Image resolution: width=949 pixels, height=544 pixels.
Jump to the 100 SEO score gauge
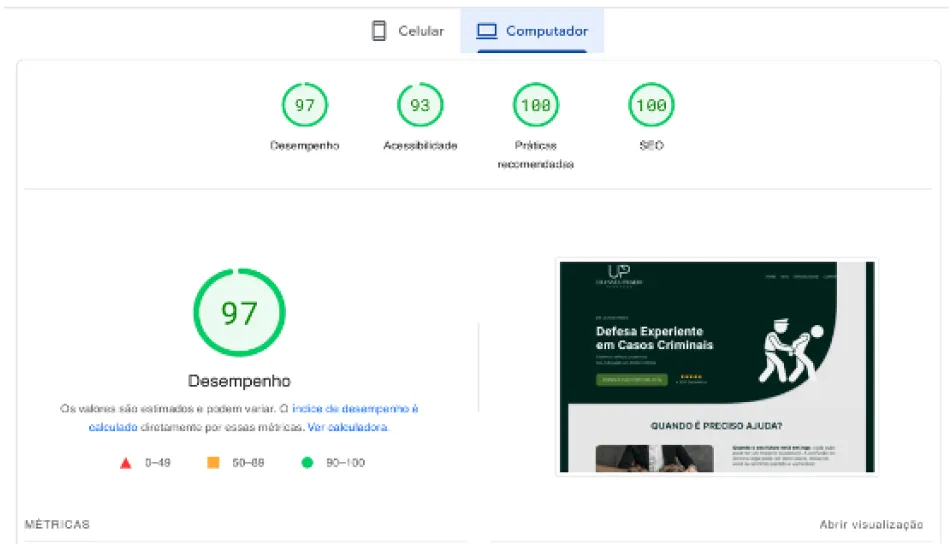[651, 105]
